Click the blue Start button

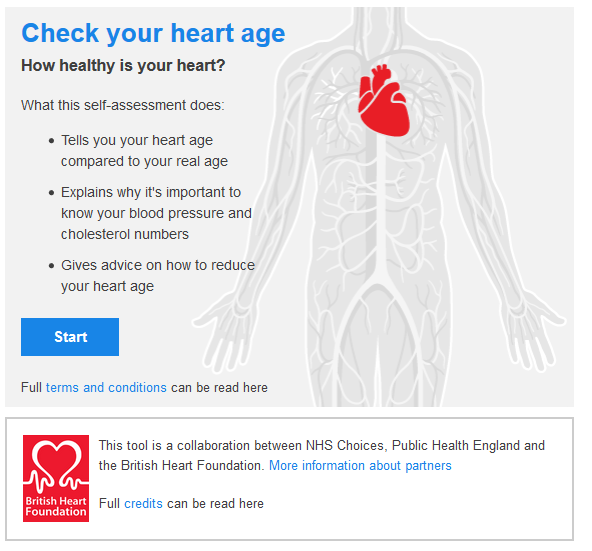coord(70,336)
